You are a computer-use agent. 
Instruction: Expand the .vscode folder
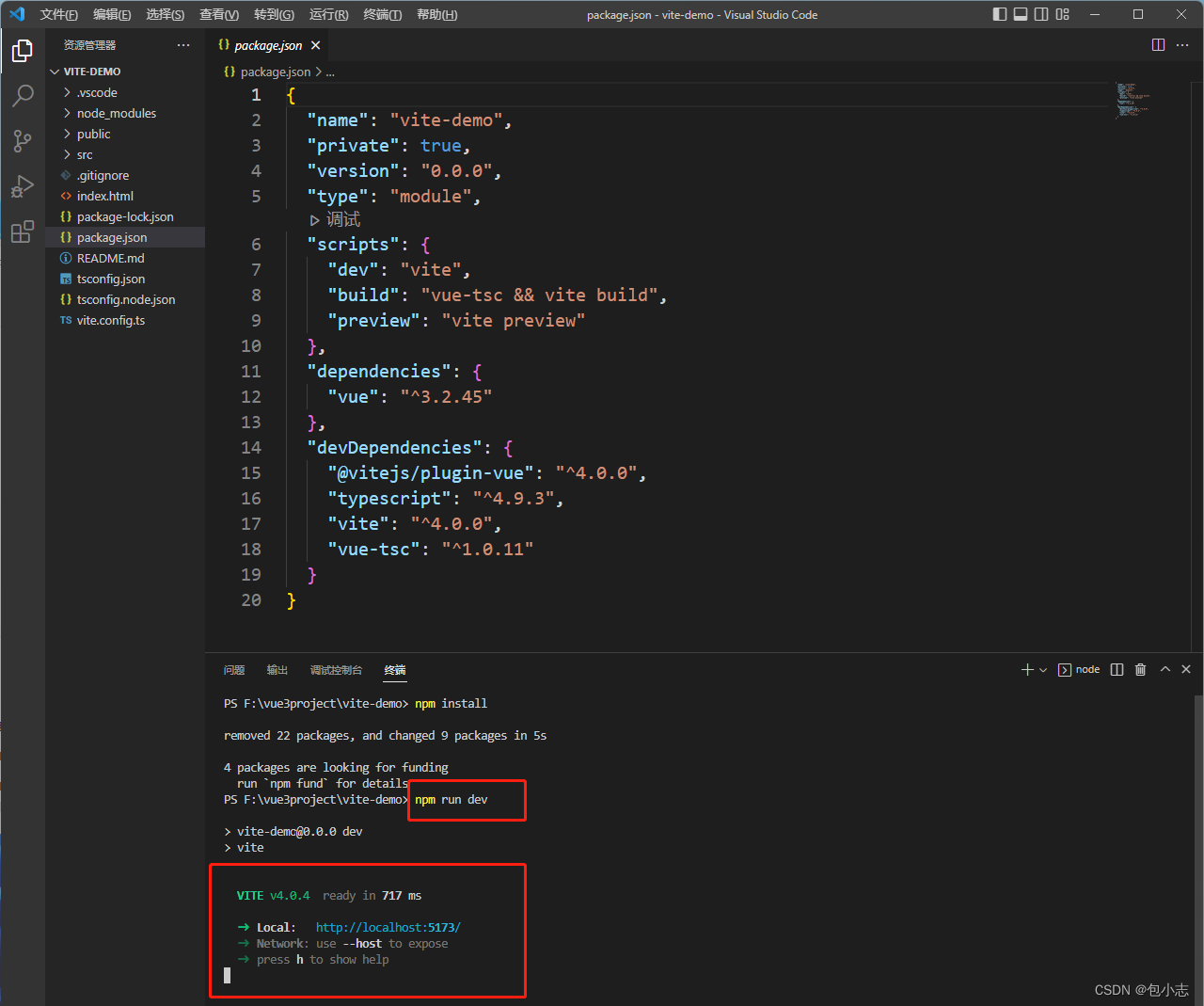[x=125, y=92]
